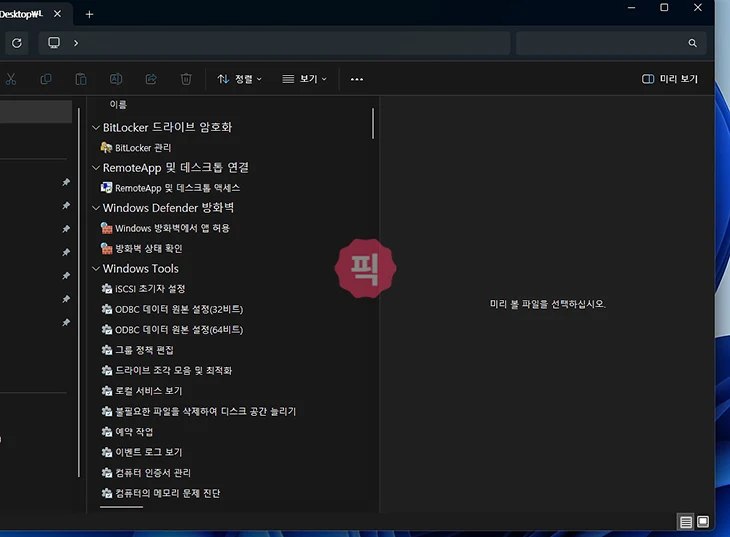Viewport: 730px width, 537px height.
Task: Toggle the 미리 보기 preview pane button
Action: tap(670, 79)
